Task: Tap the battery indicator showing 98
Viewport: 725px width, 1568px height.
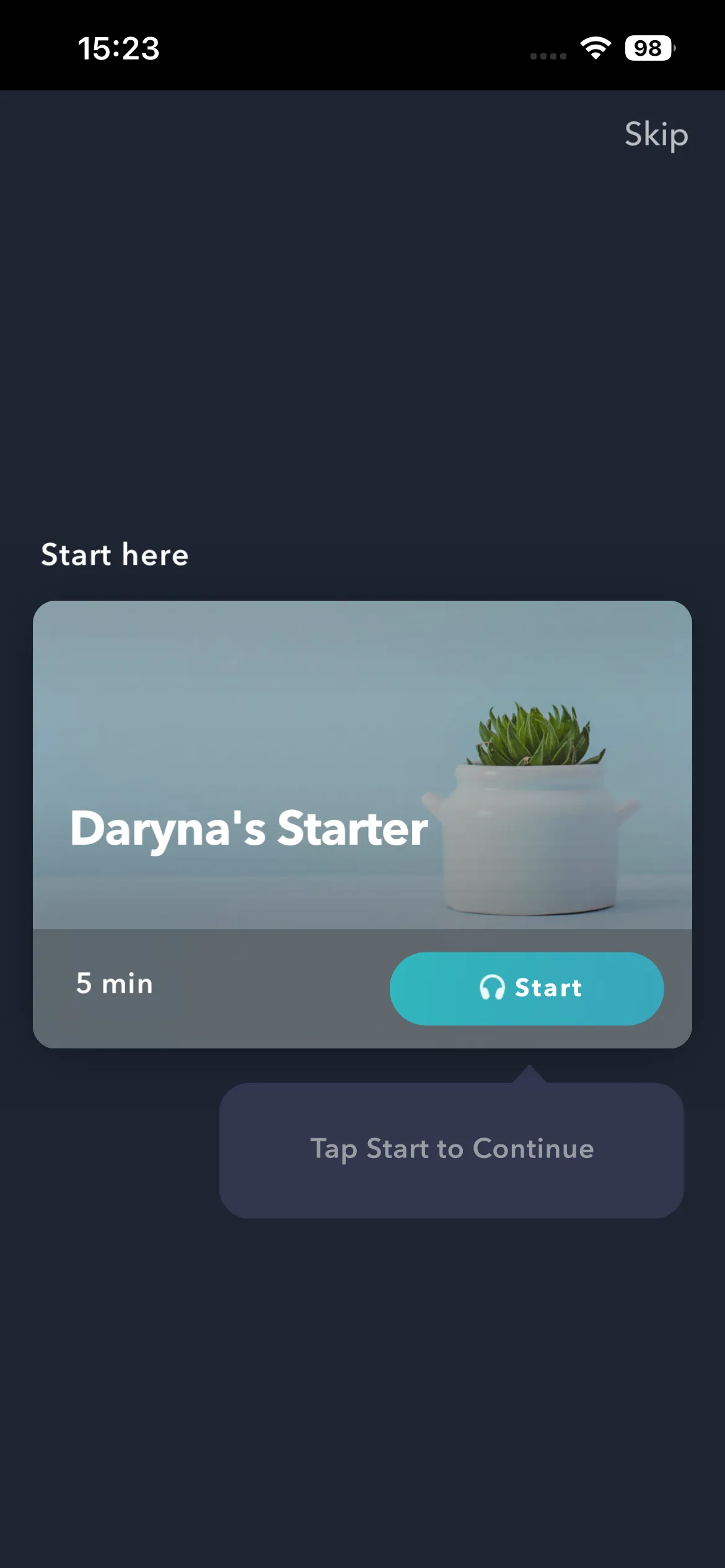Action: [x=650, y=48]
